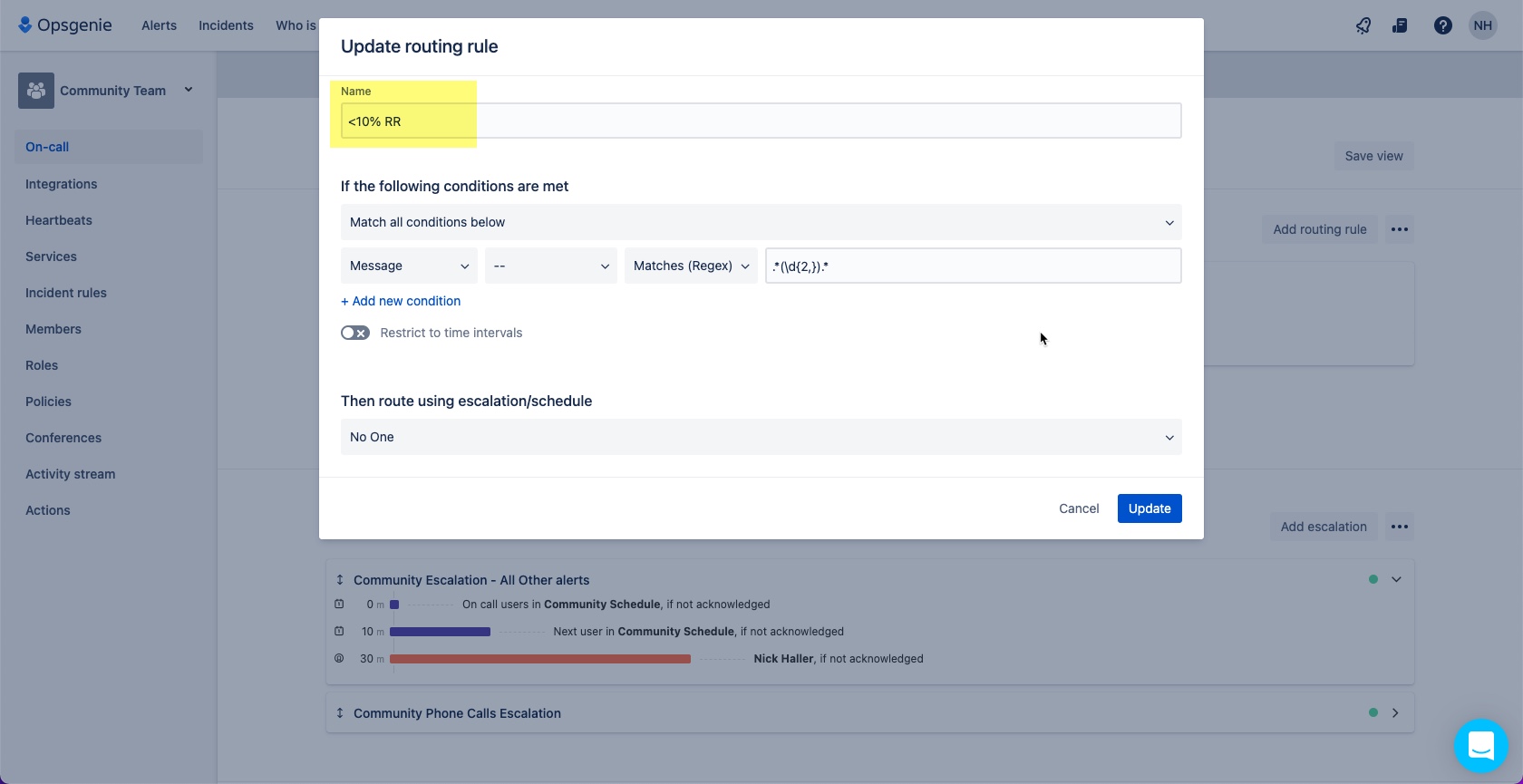Open the Message field selector dropdown
The width and height of the screenshot is (1523, 784).
409,266
